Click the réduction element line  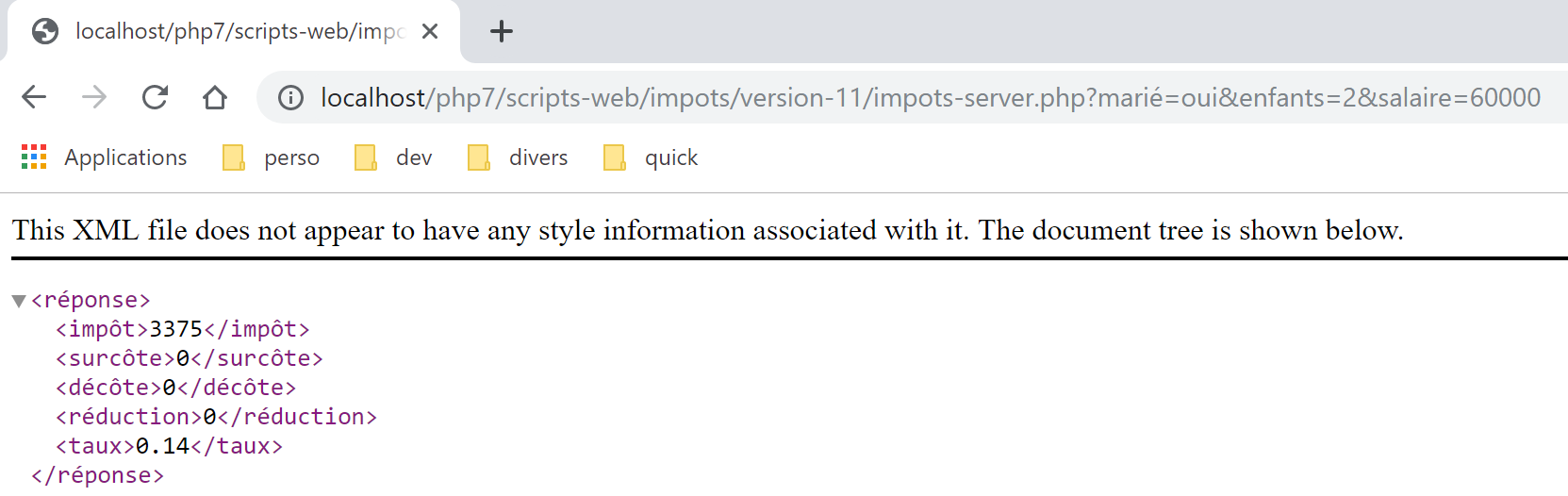tap(216, 417)
